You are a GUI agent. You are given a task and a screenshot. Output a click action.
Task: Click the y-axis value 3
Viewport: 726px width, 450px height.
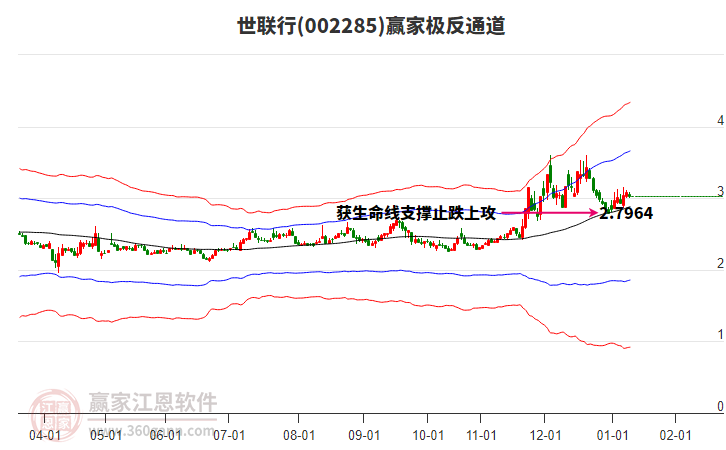[x=720, y=191]
